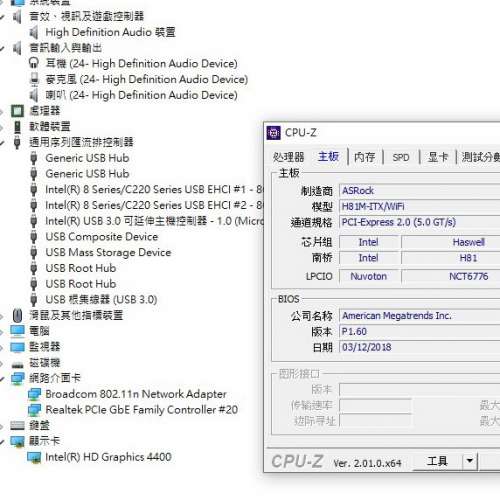Click the H81M-ITX/WiFi model field
This screenshot has height=500, width=500.
[x=420, y=207]
